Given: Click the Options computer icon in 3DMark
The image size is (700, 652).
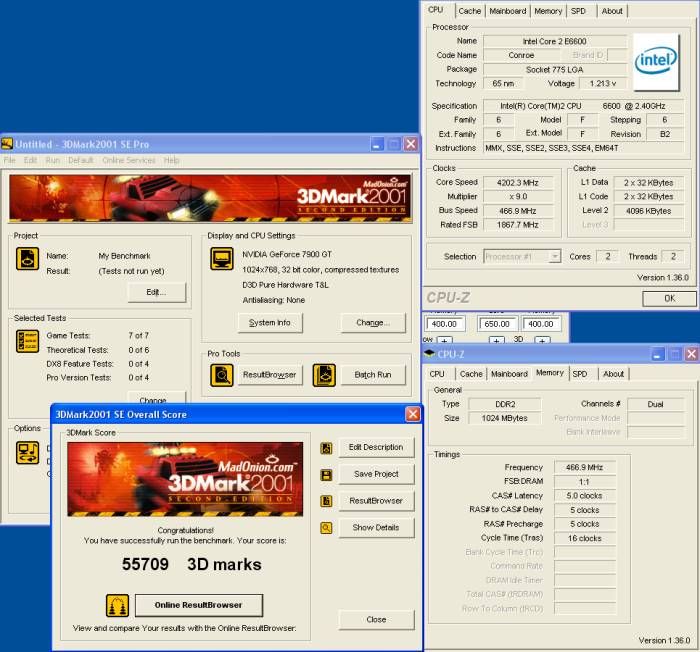Looking at the screenshot, I should pyautogui.click(x=27, y=453).
